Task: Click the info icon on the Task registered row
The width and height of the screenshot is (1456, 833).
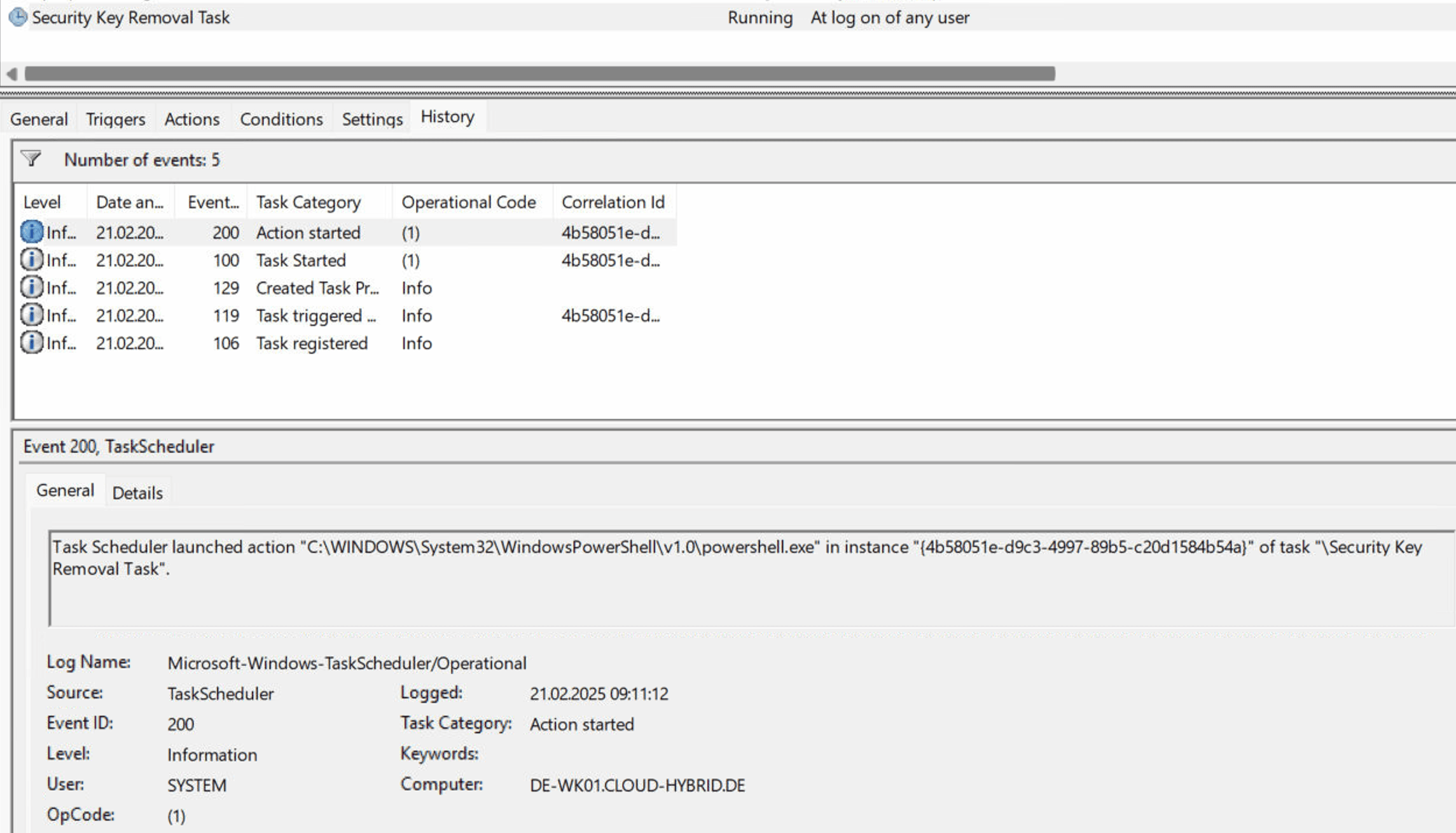Action: pyautogui.click(x=31, y=343)
